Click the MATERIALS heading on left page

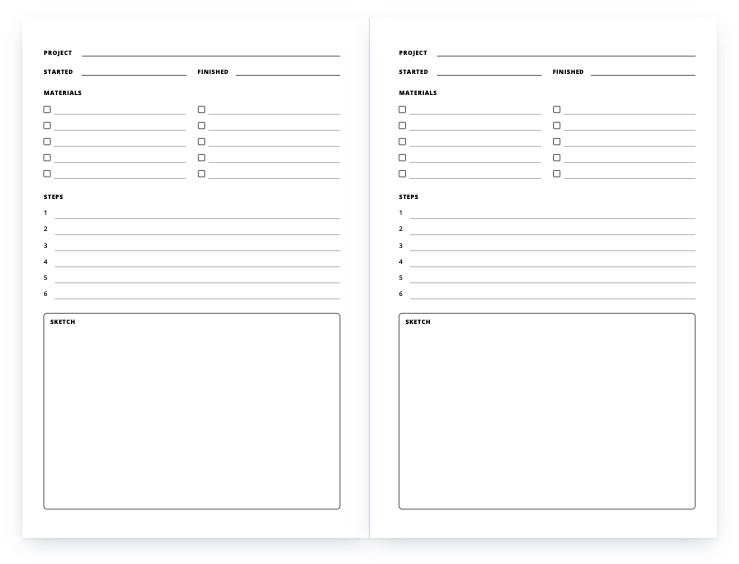pyautogui.click(x=63, y=93)
